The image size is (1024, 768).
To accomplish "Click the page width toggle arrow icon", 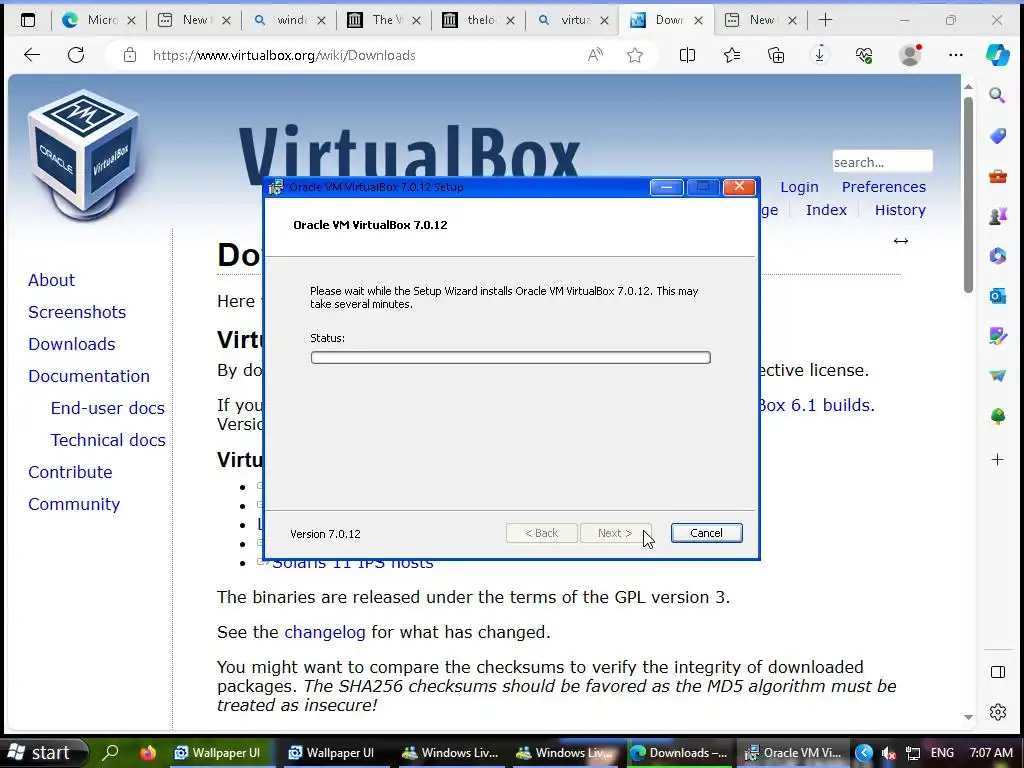I will click(901, 241).
